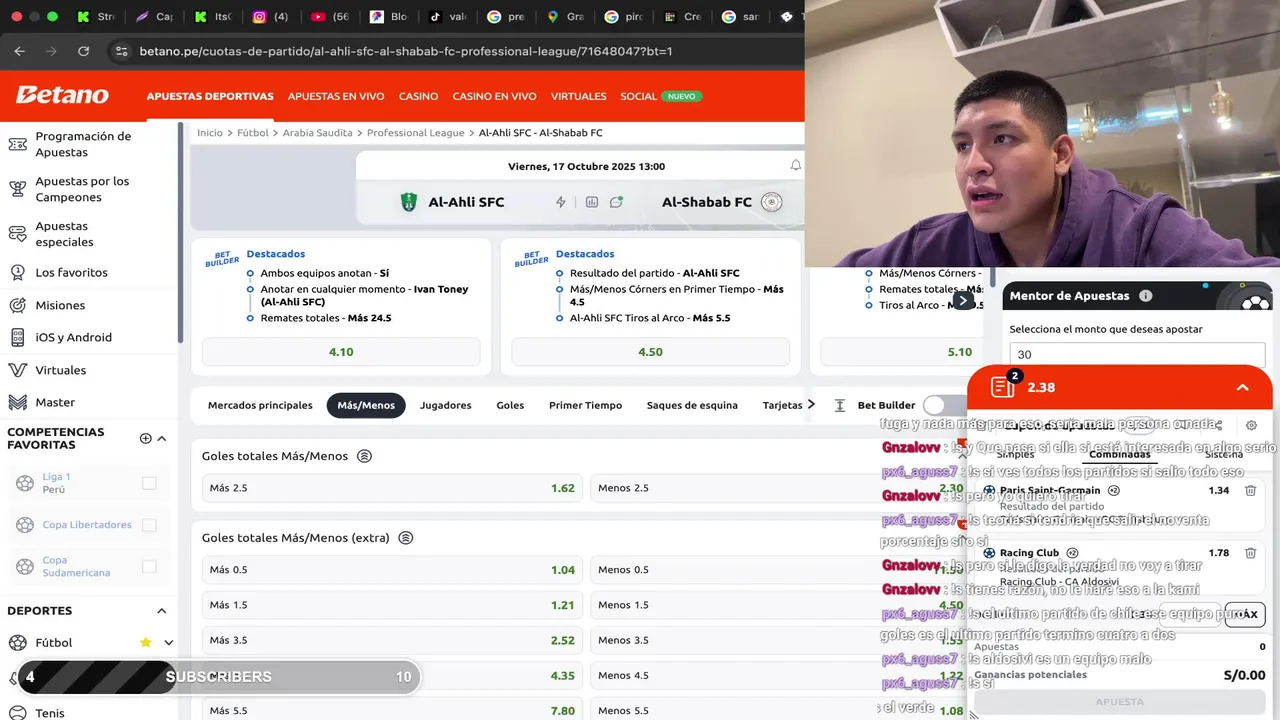Check the Copa Libertadores checkbox
This screenshot has height=720, width=1280.
(x=149, y=525)
